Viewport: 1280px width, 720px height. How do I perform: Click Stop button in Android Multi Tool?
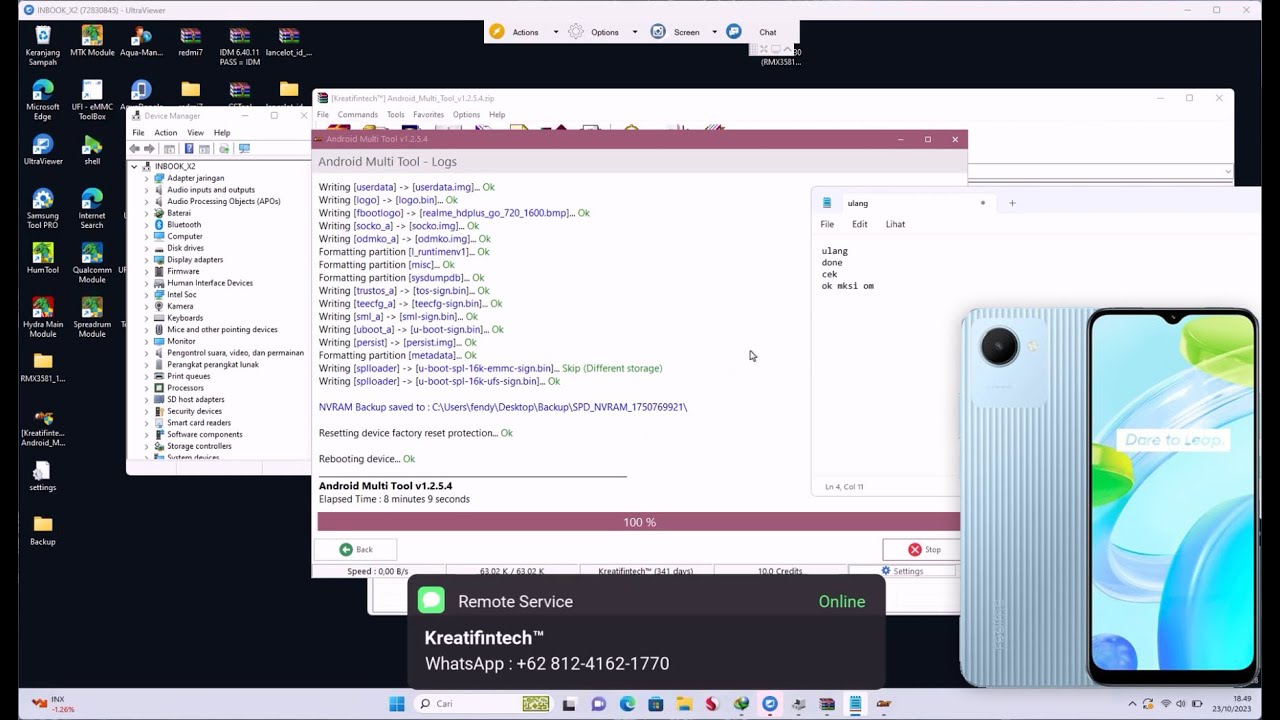pos(921,549)
